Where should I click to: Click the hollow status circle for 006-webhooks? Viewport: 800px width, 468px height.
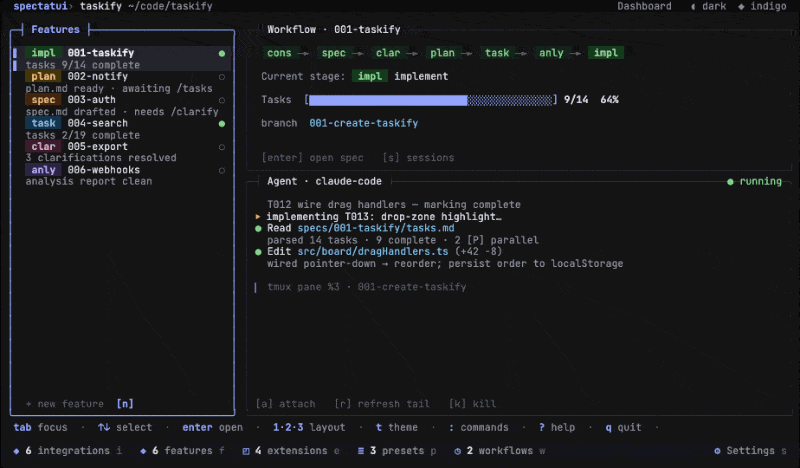(x=222, y=170)
